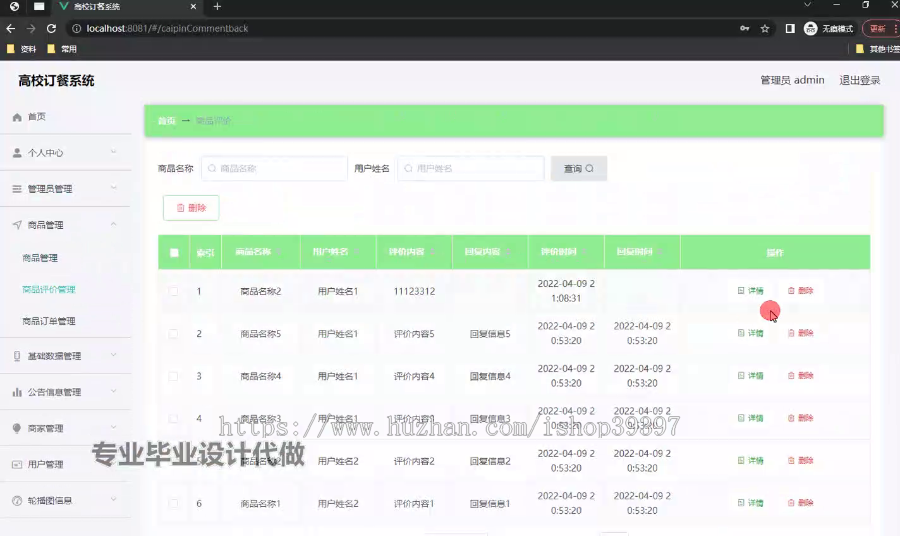Expand 商家管理 submenu chevron
900x536 pixels.
tap(113, 428)
